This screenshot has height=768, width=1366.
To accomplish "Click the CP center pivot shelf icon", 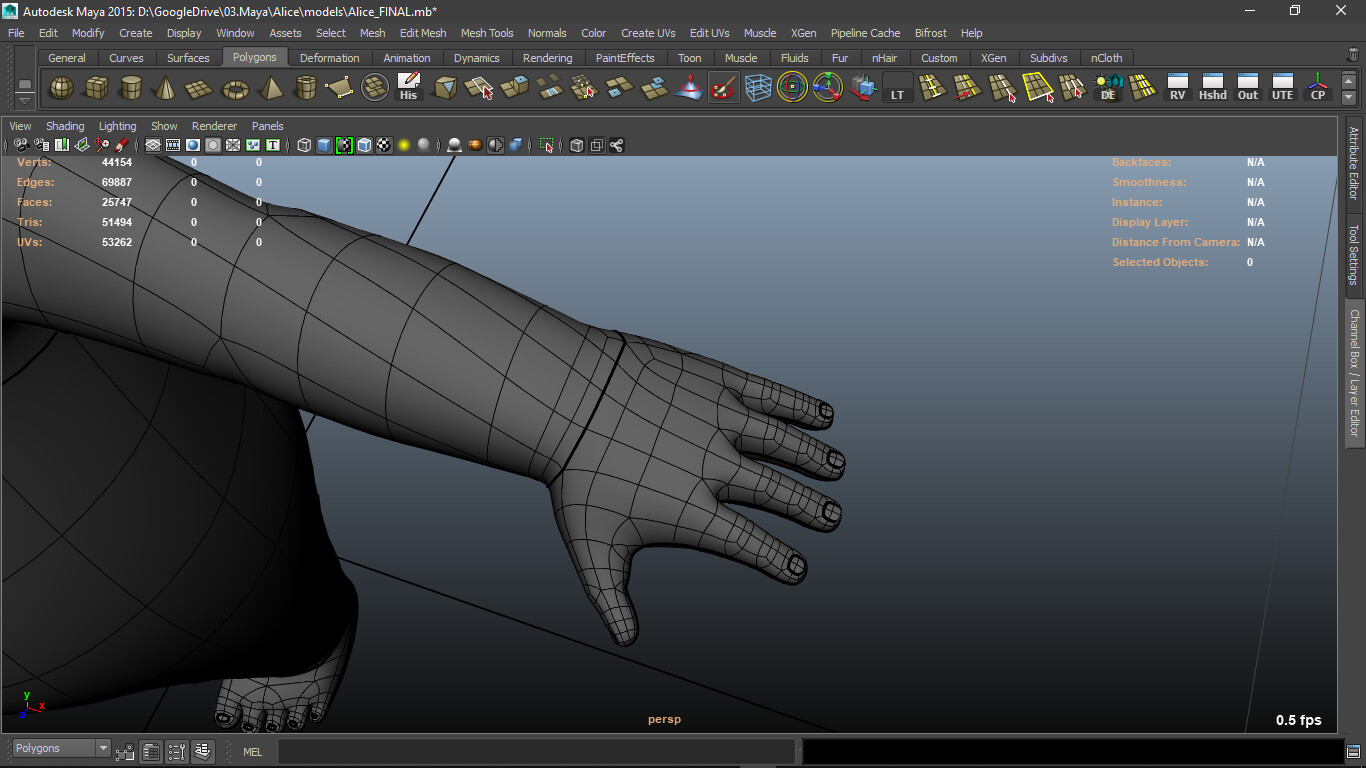I will (1318, 88).
